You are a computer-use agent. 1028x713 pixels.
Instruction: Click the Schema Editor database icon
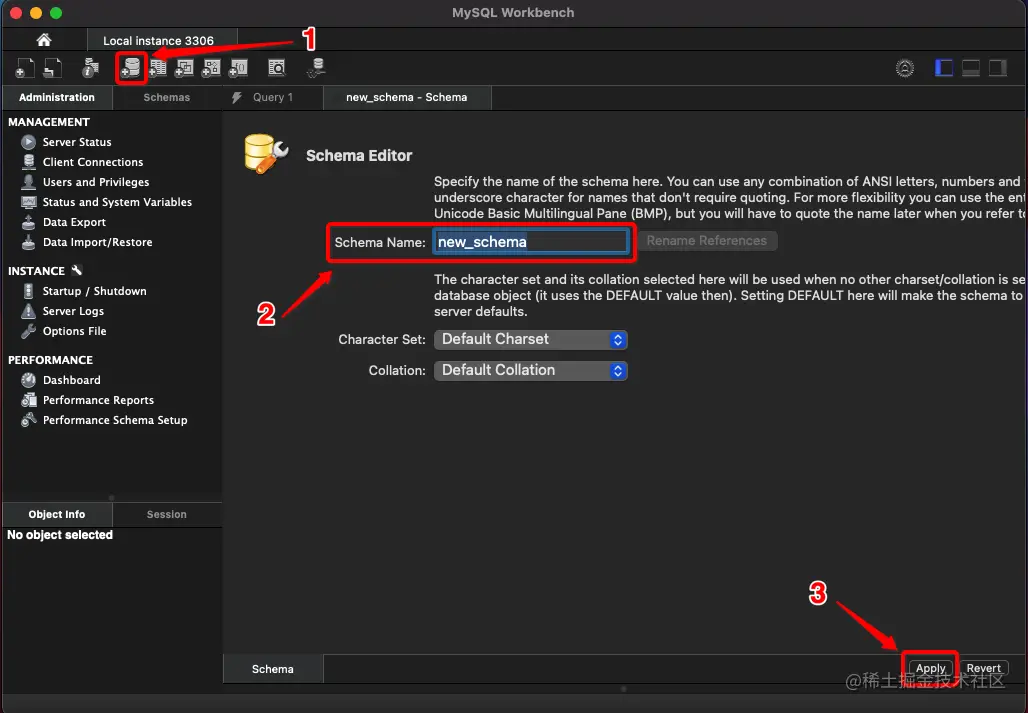point(266,154)
